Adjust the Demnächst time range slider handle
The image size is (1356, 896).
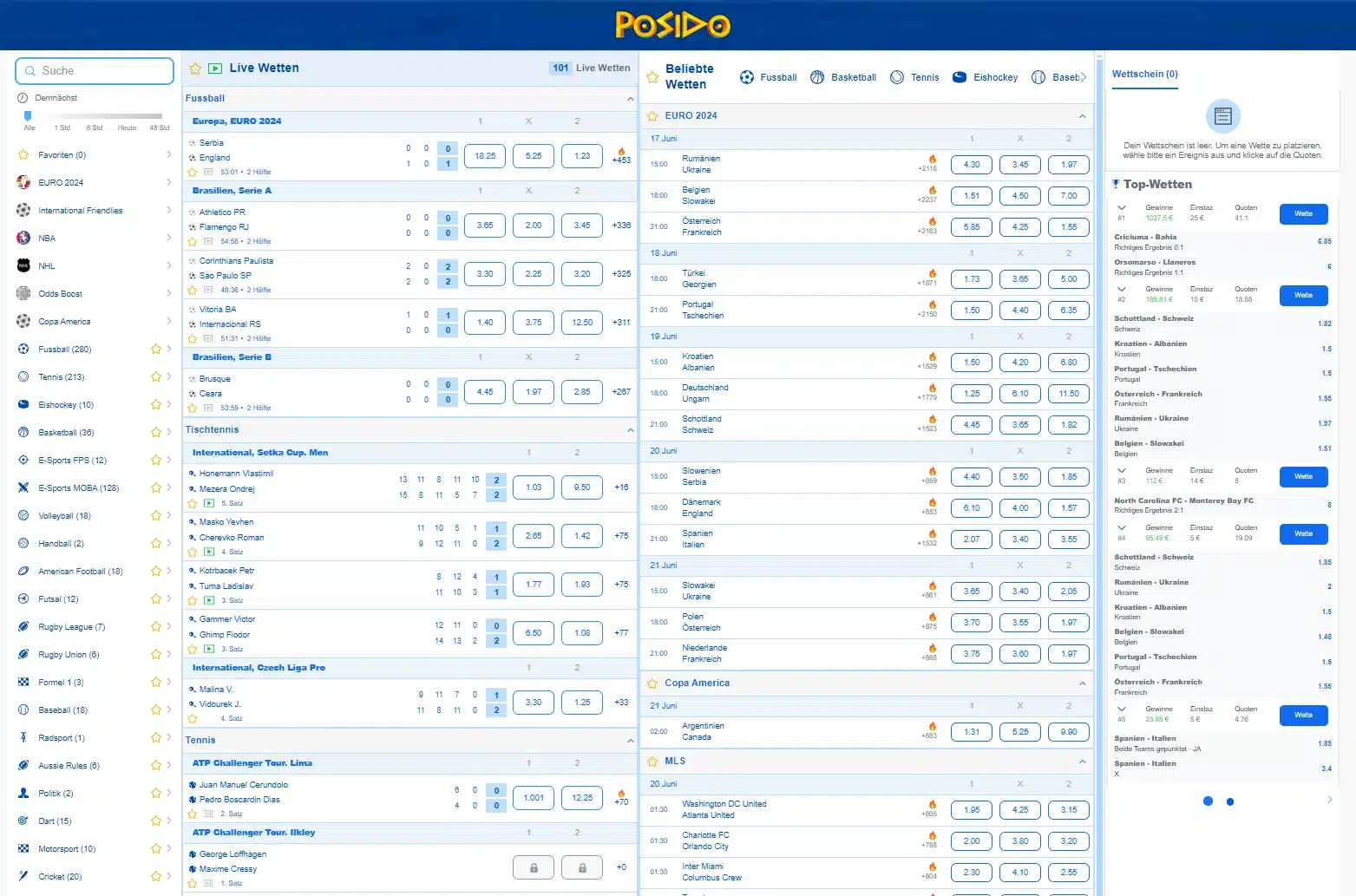[28, 115]
